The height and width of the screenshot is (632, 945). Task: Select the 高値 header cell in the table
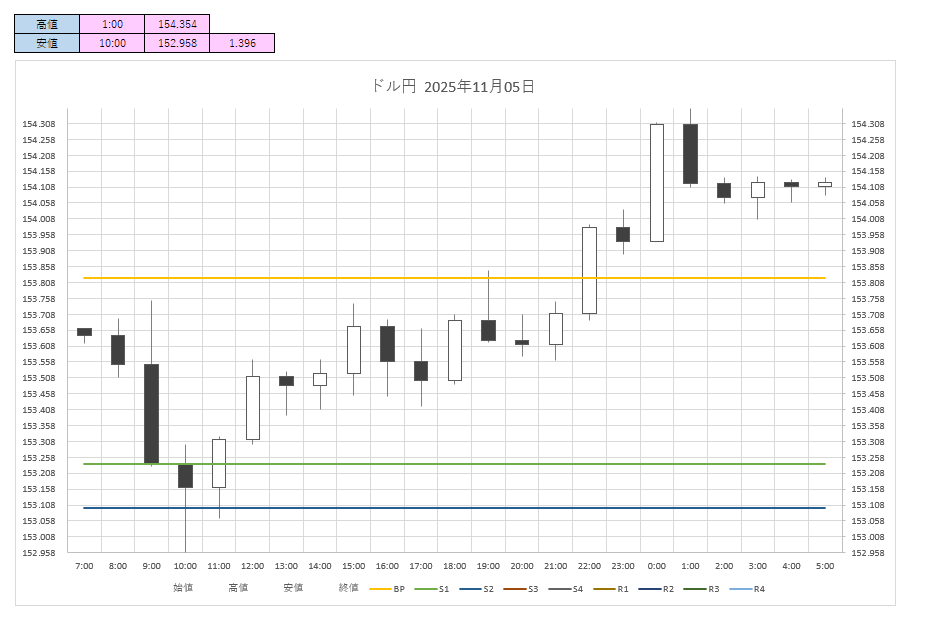pos(46,24)
